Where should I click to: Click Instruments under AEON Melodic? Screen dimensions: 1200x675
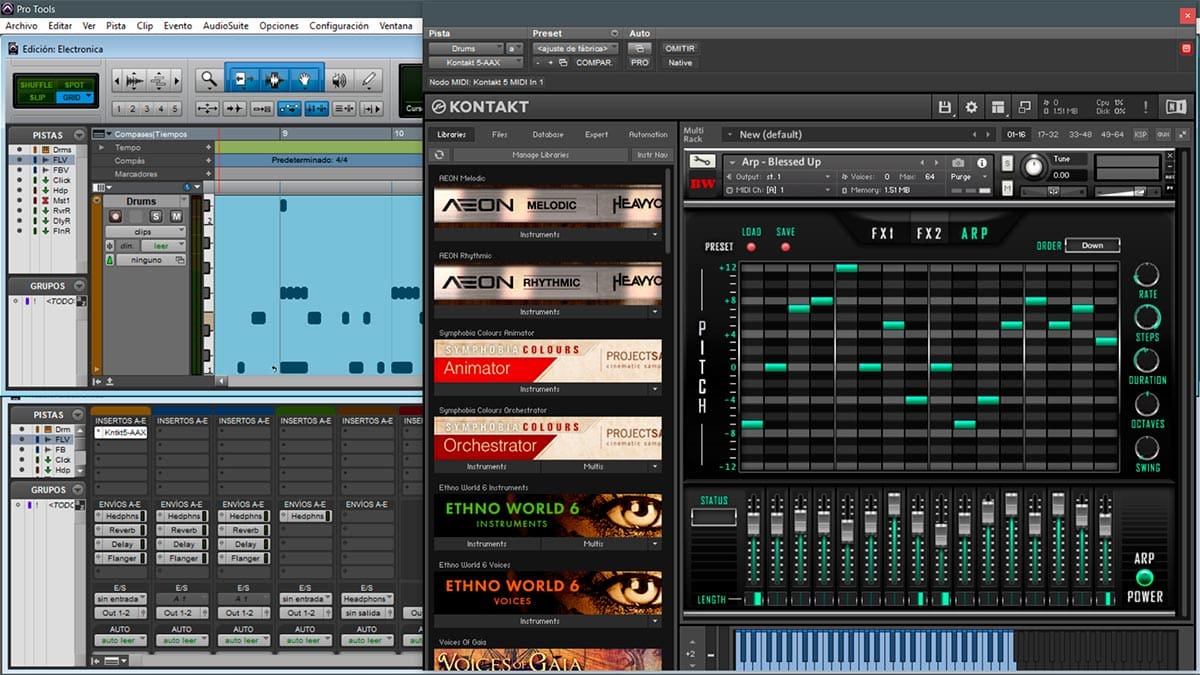(x=540, y=235)
